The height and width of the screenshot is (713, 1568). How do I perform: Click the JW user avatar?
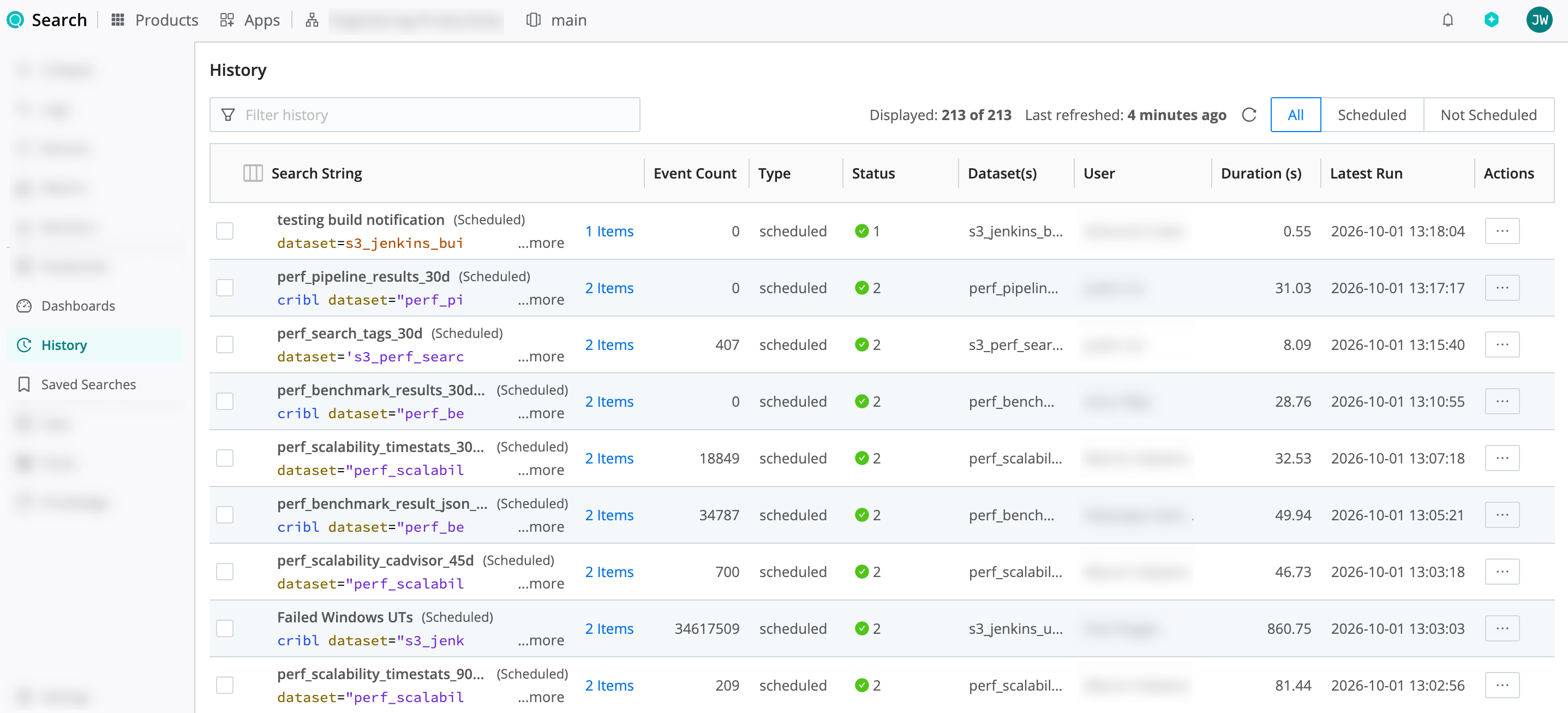click(1540, 20)
